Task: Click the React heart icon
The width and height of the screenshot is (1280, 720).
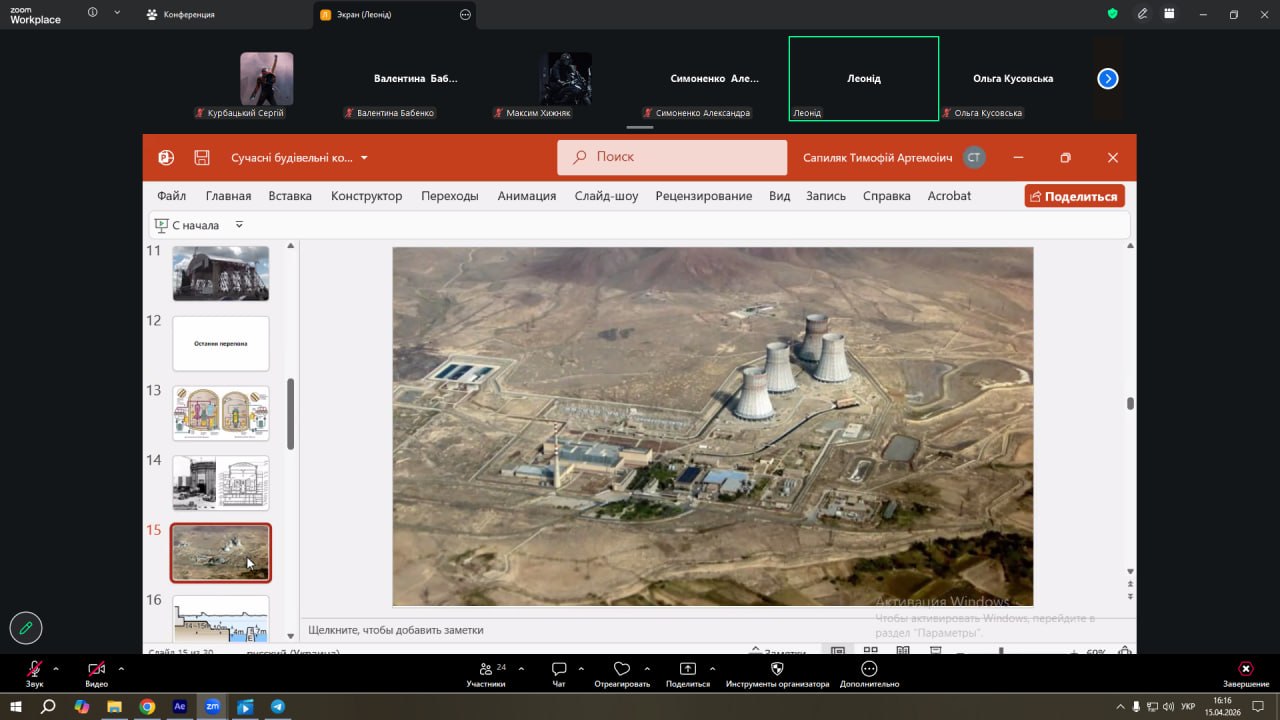Action: (621, 669)
